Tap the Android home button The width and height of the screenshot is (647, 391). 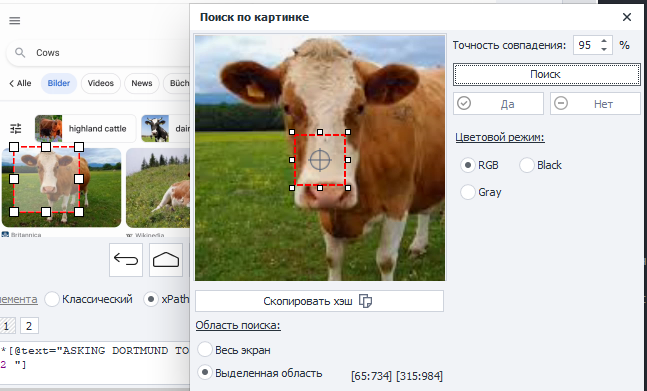pyautogui.click(x=166, y=260)
